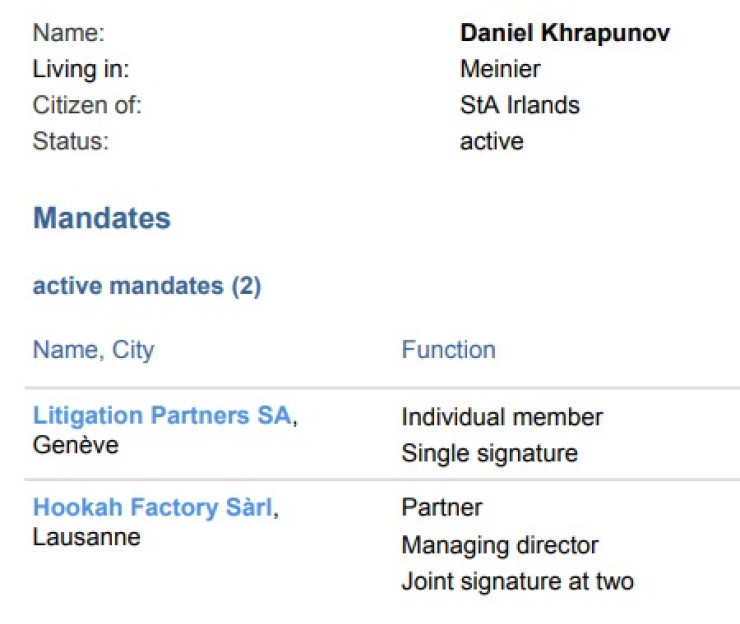Click the Citizen of: label
Viewport: 740px width, 624px height.
(x=87, y=105)
